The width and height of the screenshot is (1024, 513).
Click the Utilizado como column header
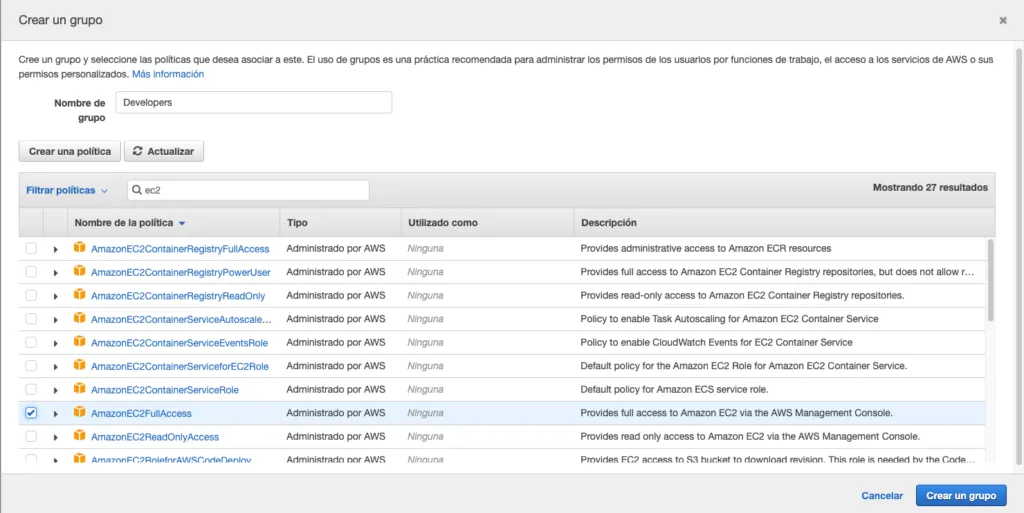(443, 223)
